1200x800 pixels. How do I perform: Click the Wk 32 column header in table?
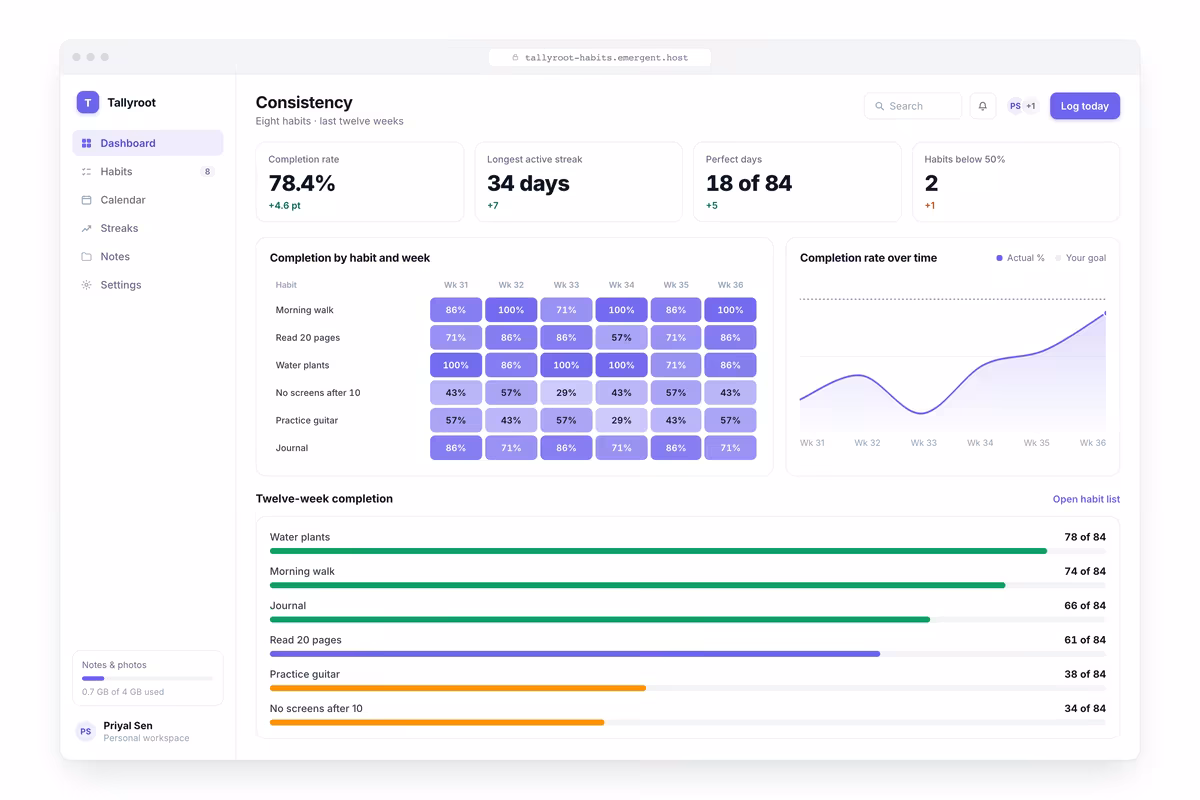click(511, 285)
